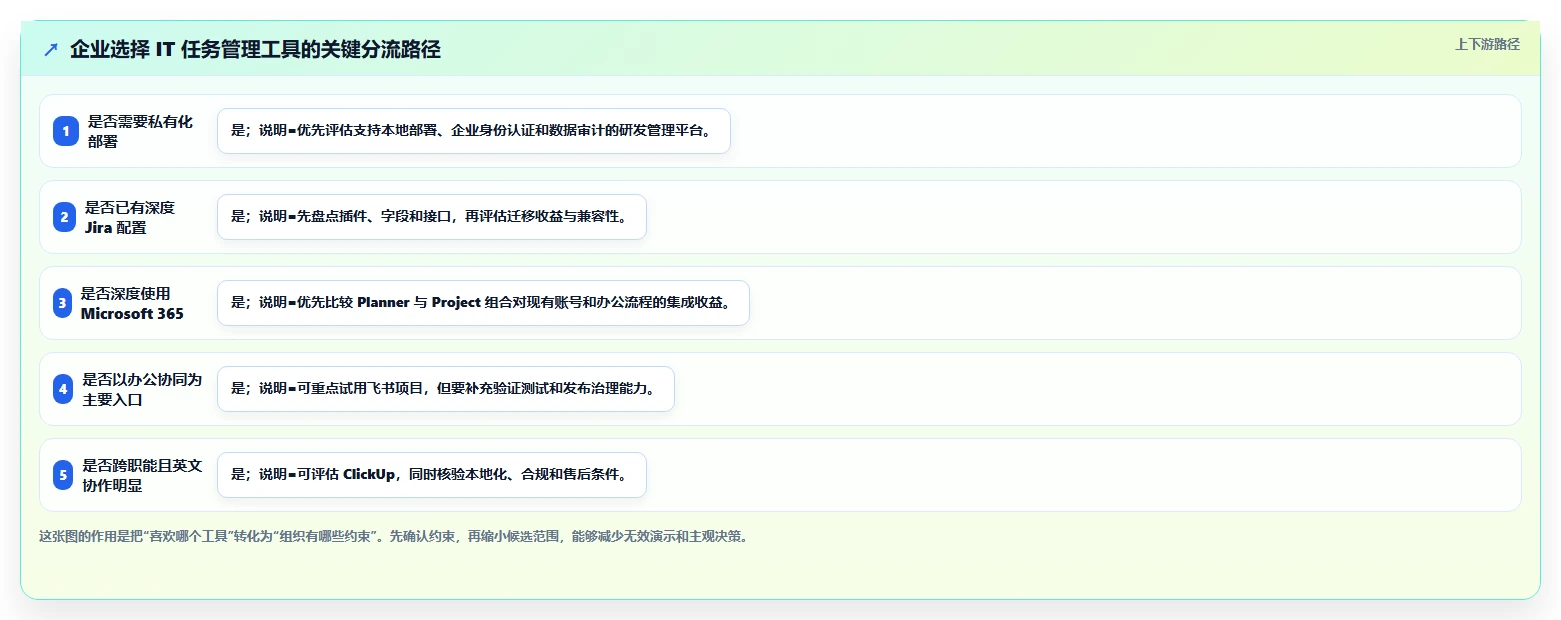Viewport: 1561px width, 620px height.
Task: Click the 是否跨职能且英文协作明显 label
Action: coord(142,475)
